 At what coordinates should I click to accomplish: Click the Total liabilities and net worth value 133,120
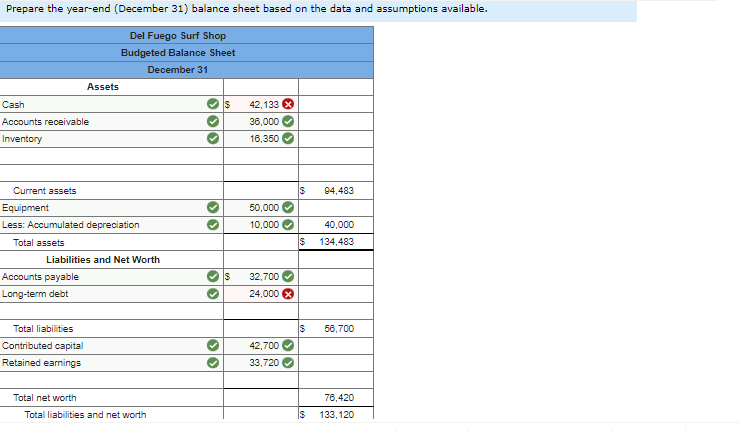336,415
